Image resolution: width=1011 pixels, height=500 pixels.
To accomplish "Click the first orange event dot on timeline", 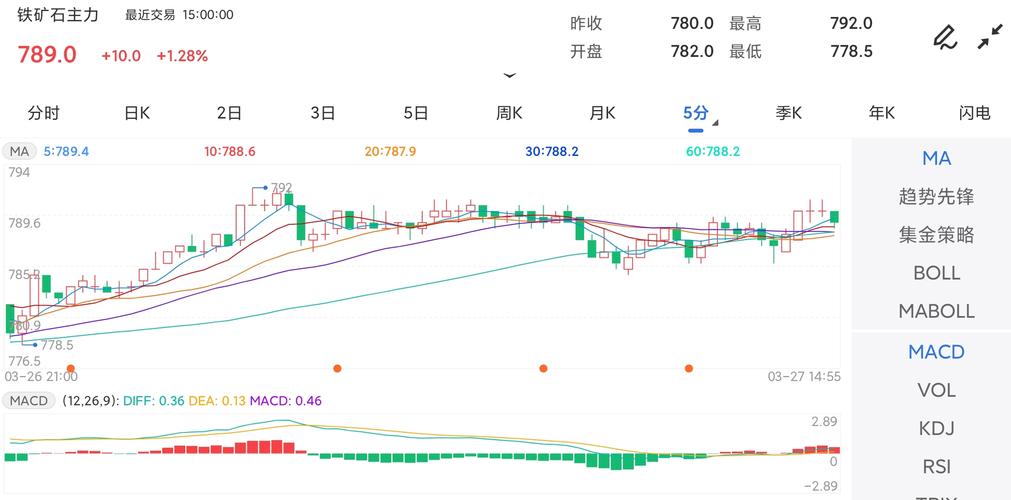I will click(x=337, y=368).
